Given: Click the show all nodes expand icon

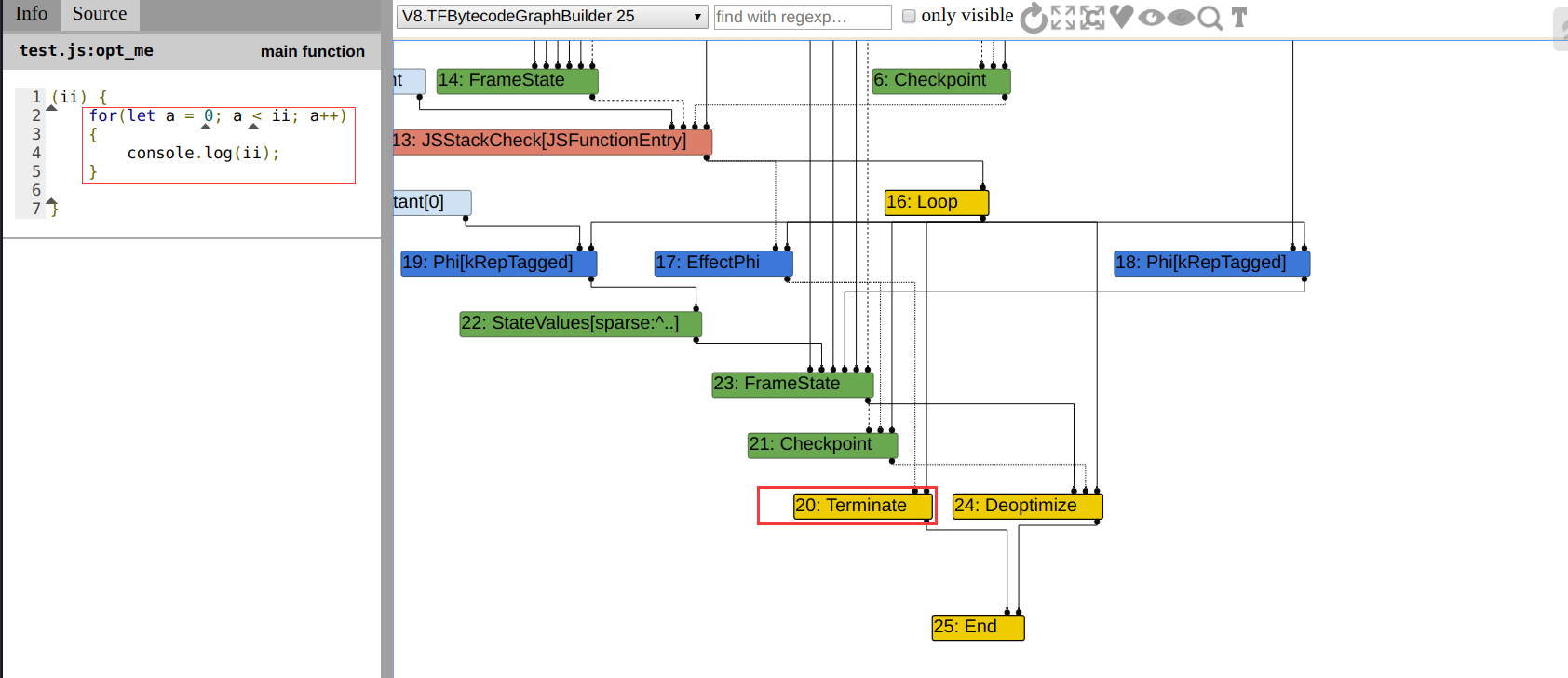Looking at the screenshot, I should point(1062,18).
